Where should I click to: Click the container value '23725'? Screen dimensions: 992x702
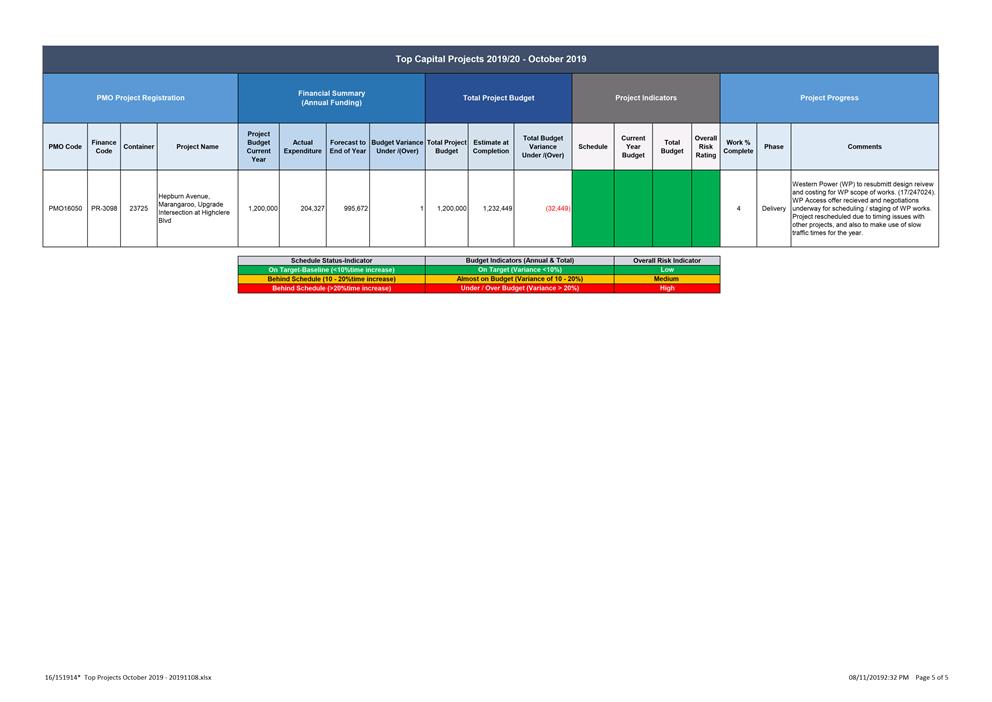pyautogui.click(x=139, y=208)
